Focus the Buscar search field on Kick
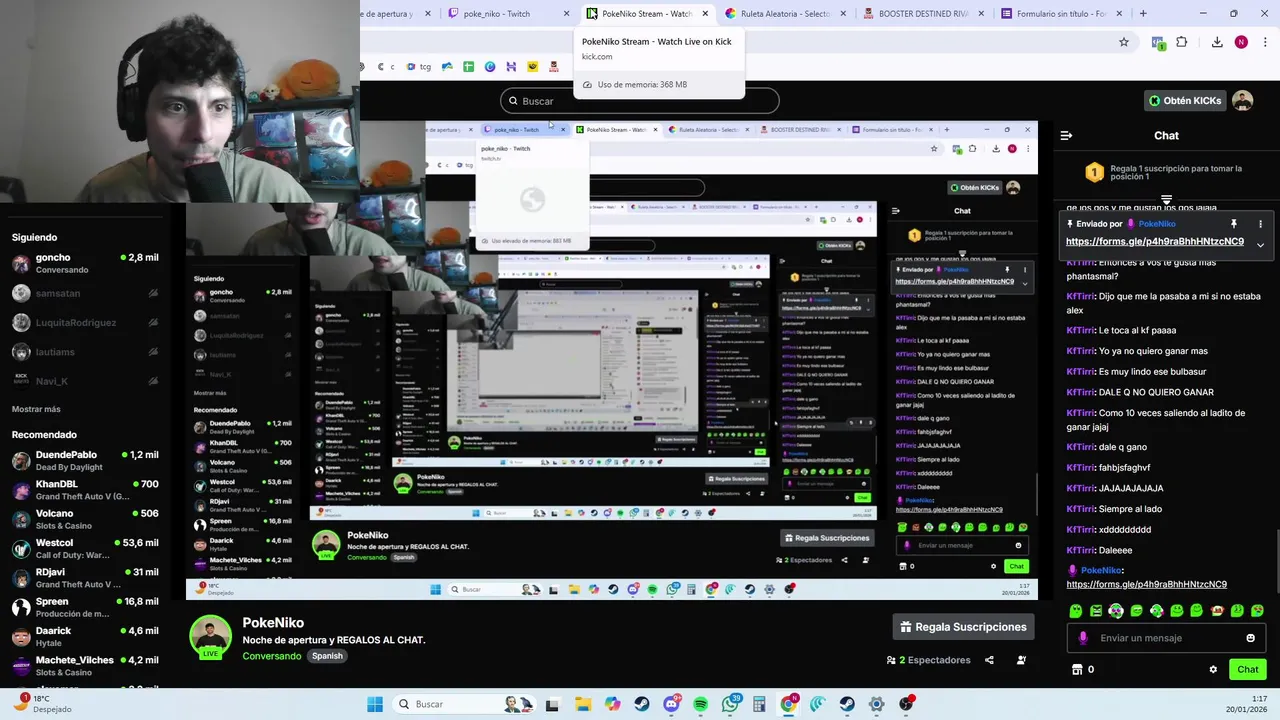 [640, 101]
